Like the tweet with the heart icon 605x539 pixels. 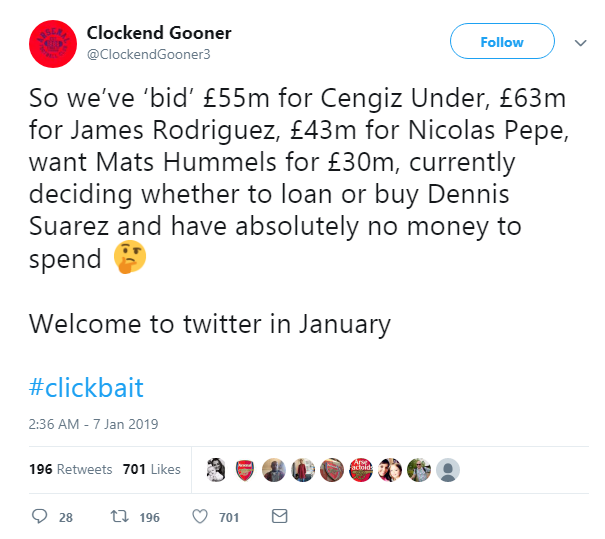tap(199, 516)
